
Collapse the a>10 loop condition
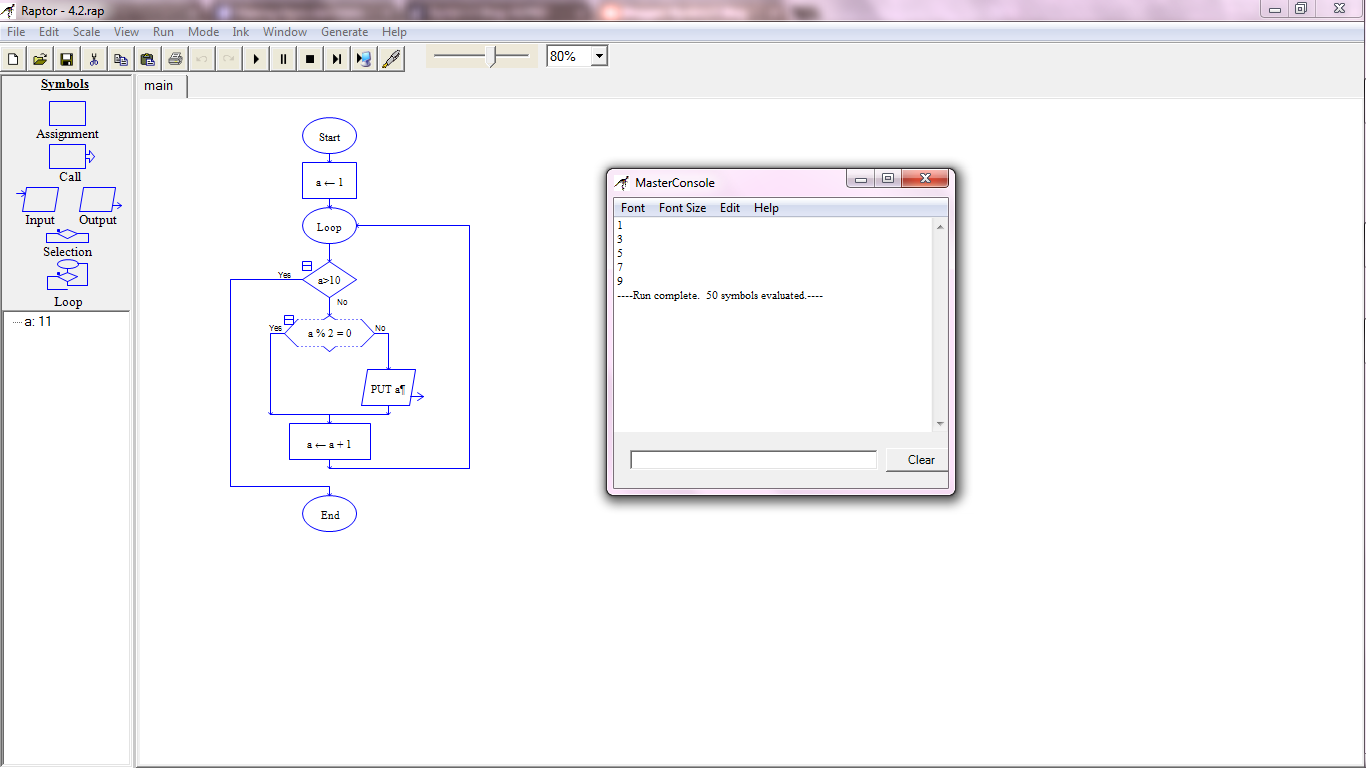click(x=307, y=266)
